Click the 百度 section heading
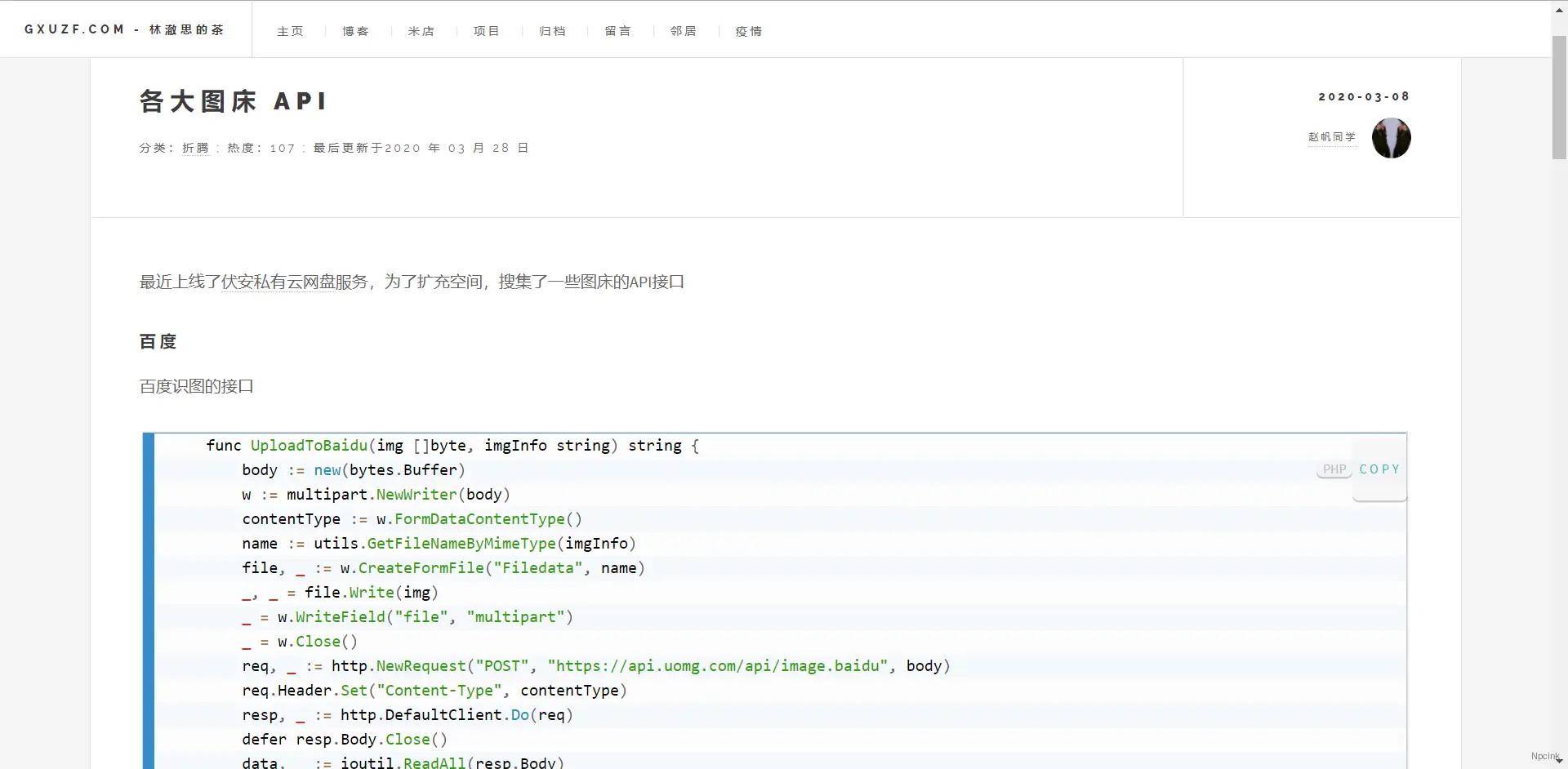Image resolution: width=1568 pixels, height=769 pixels. pos(158,341)
